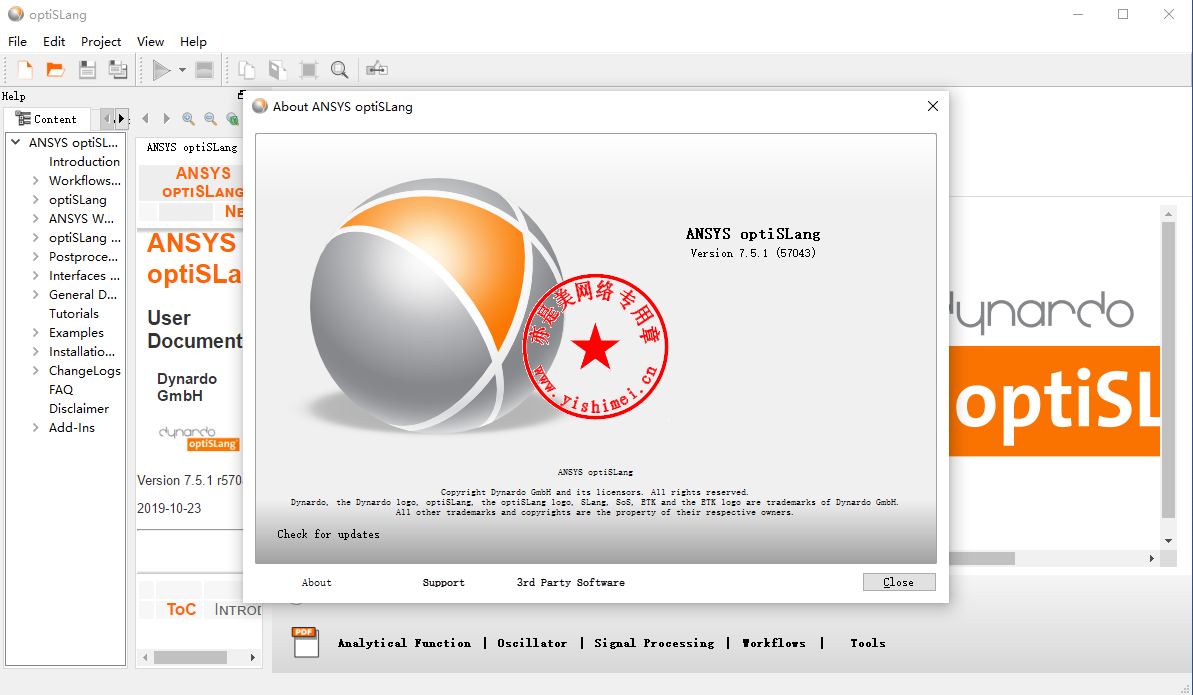
Task: Click the Close button in About dialog
Action: click(899, 582)
